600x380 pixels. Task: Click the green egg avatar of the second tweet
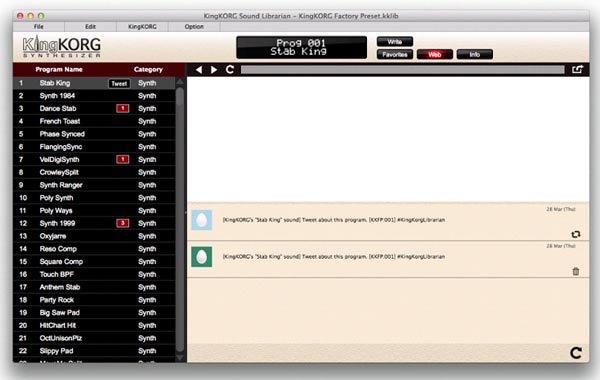click(202, 257)
